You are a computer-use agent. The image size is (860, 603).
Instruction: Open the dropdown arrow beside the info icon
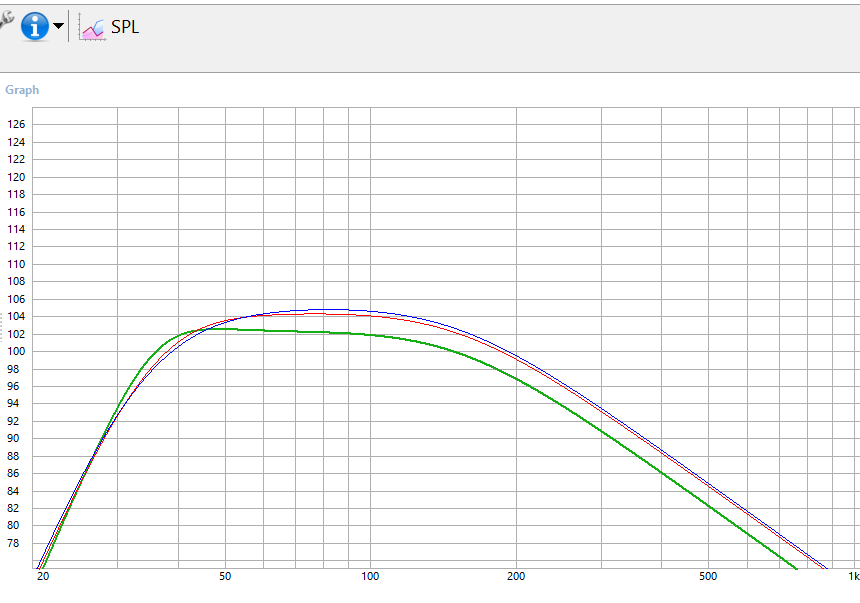coord(58,26)
